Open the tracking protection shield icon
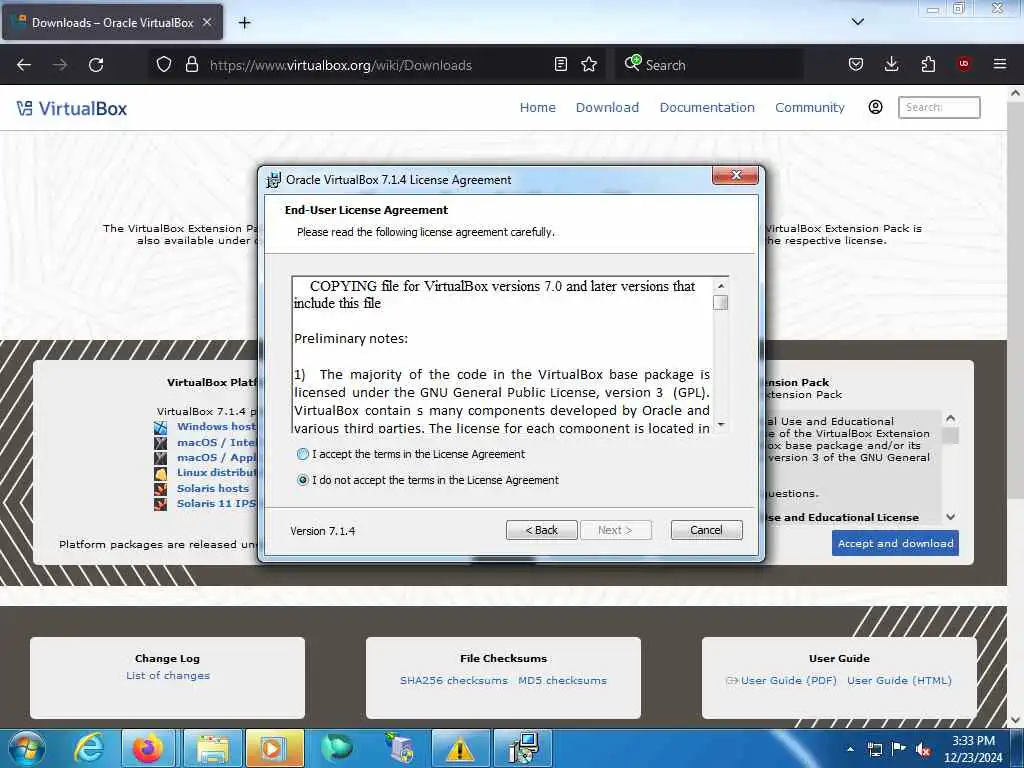This screenshot has width=1024, height=768. (x=164, y=65)
